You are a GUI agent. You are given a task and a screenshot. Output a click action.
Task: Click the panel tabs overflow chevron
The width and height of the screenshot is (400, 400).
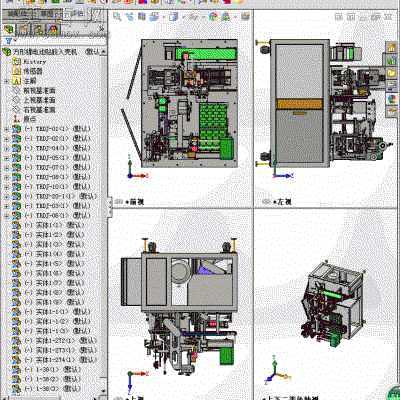[x=102, y=29]
